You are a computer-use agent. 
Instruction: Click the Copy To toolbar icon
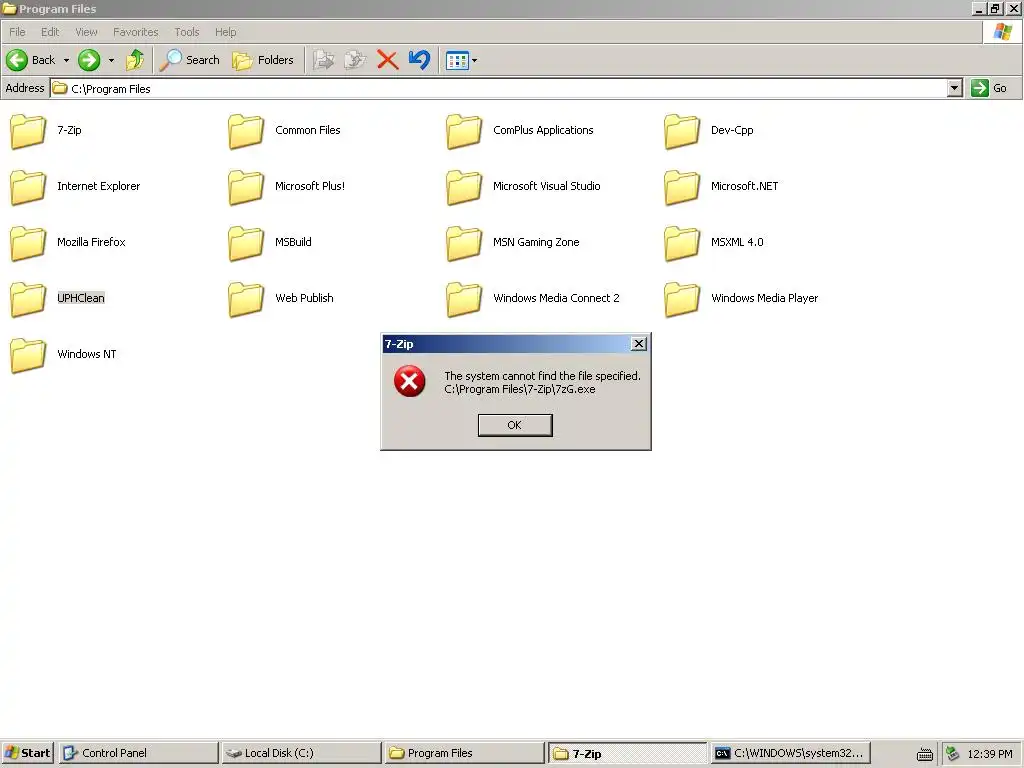[355, 60]
